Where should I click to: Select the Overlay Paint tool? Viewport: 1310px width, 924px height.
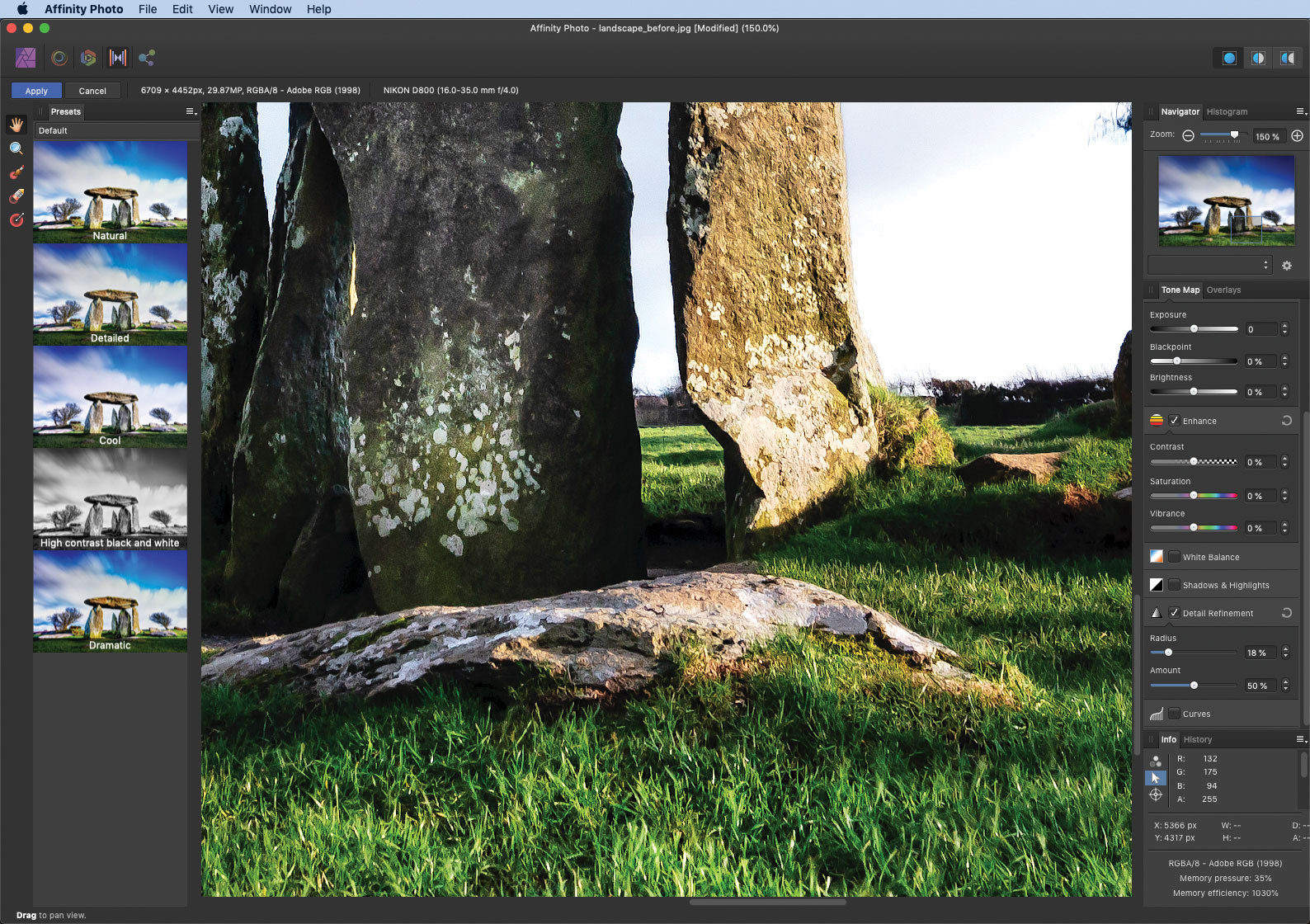[x=16, y=172]
